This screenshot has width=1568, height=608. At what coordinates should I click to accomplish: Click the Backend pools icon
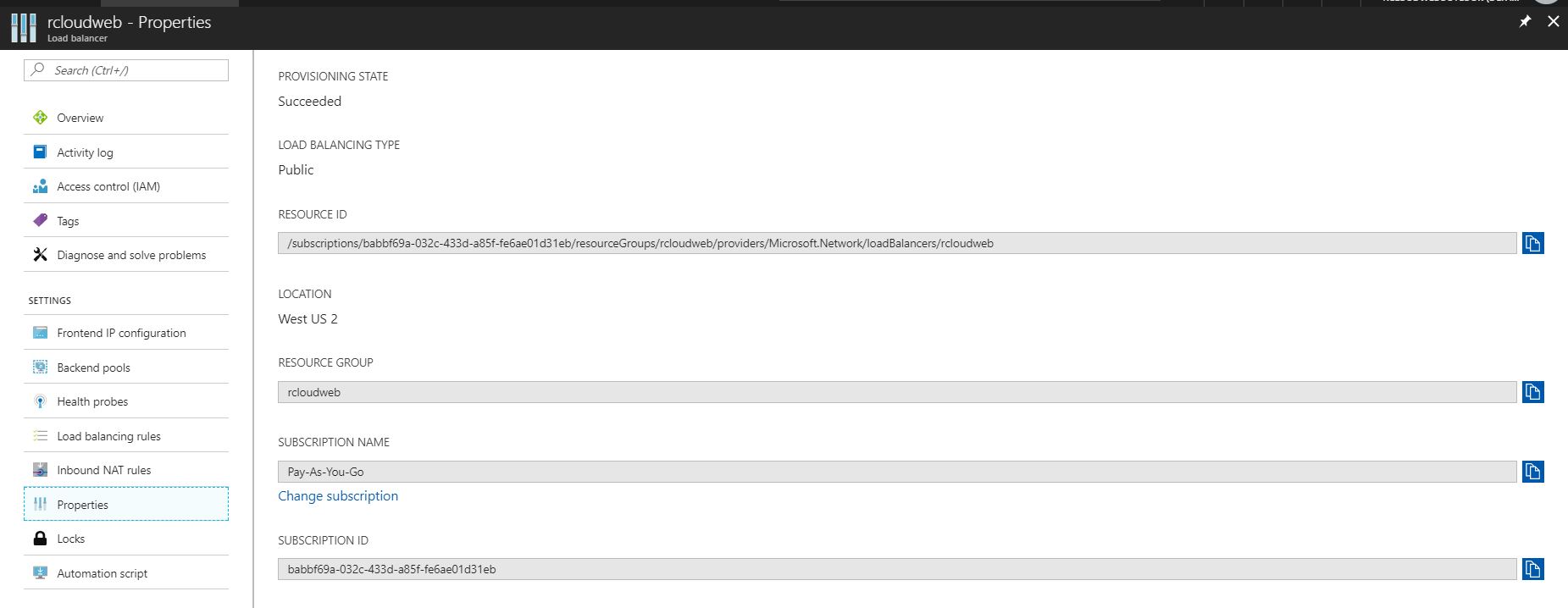pyautogui.click(x=40, y=367)
